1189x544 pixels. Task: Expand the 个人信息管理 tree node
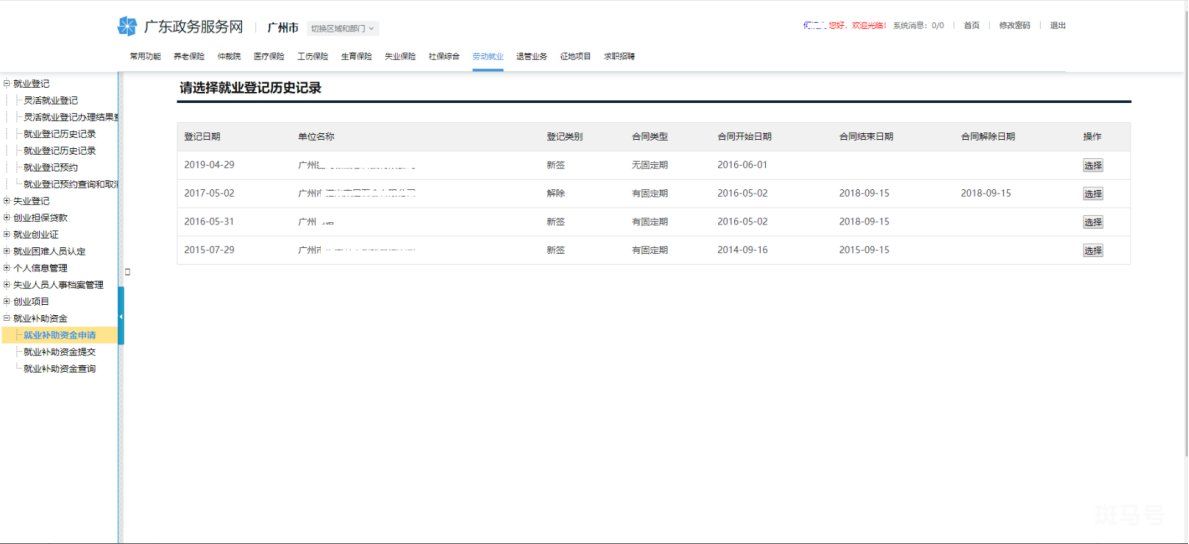point(7,268)
